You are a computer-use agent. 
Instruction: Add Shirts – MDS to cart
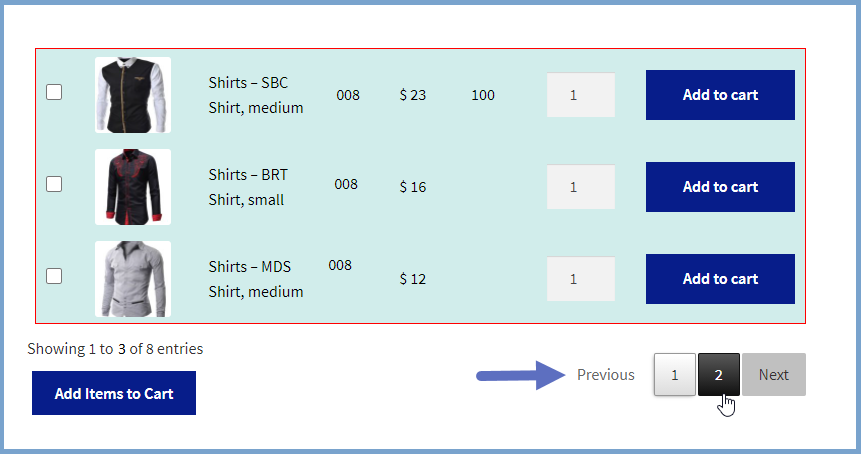(720, 279)
